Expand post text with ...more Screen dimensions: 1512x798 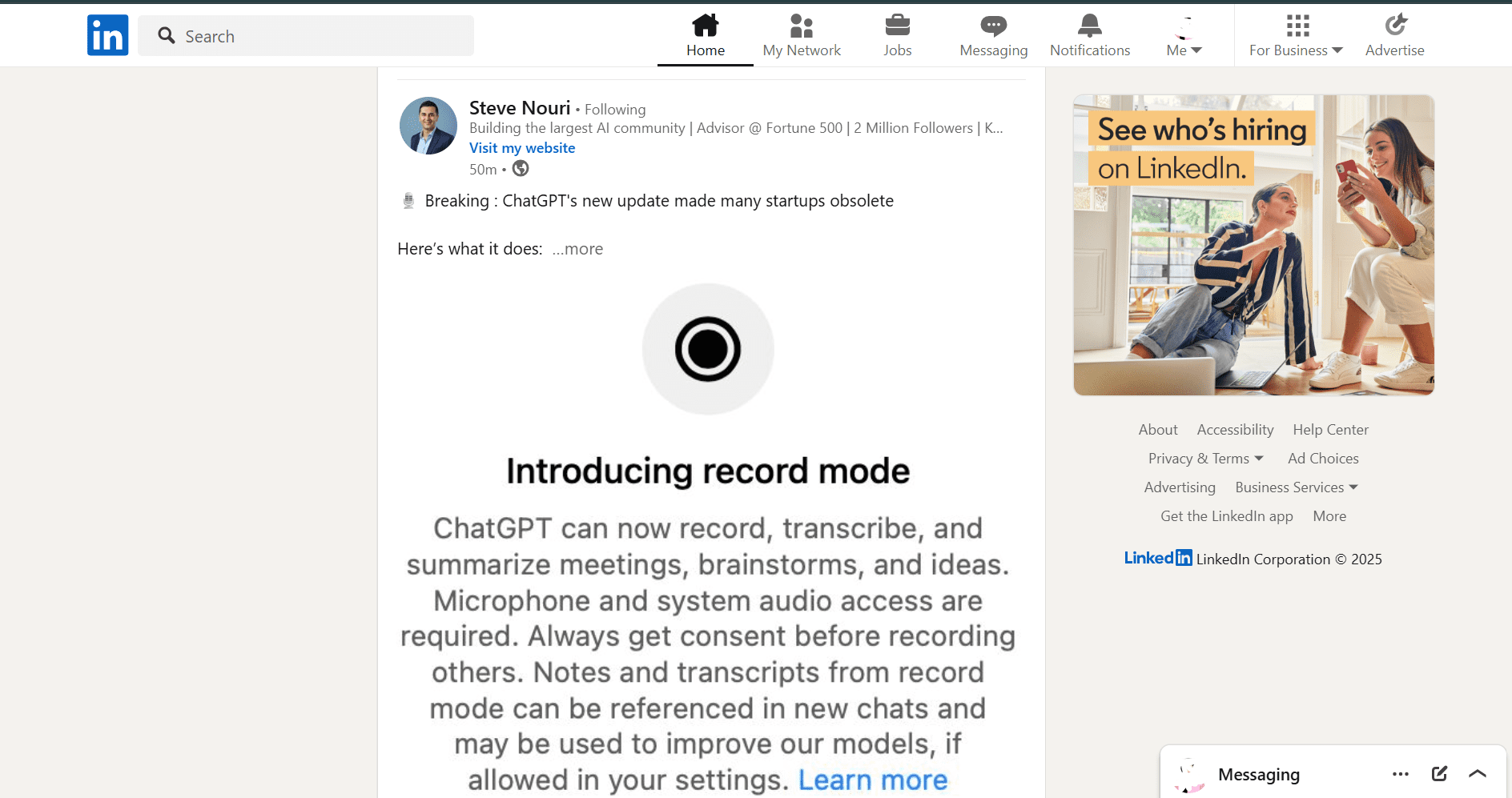point(577,249)
